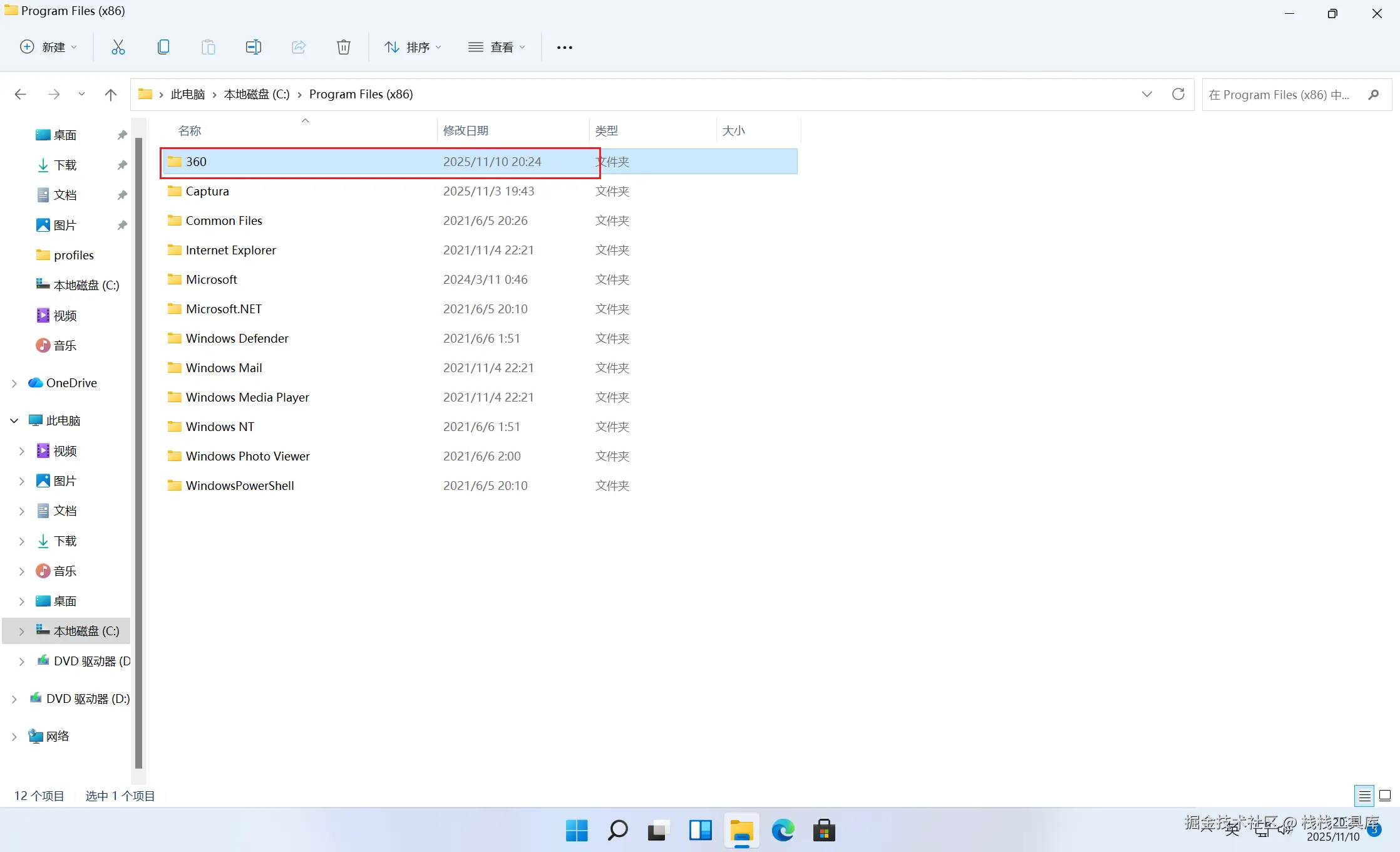Click the 新建 new button
1400x852 pixels.
pyautogui.click(x=49, y=47)
